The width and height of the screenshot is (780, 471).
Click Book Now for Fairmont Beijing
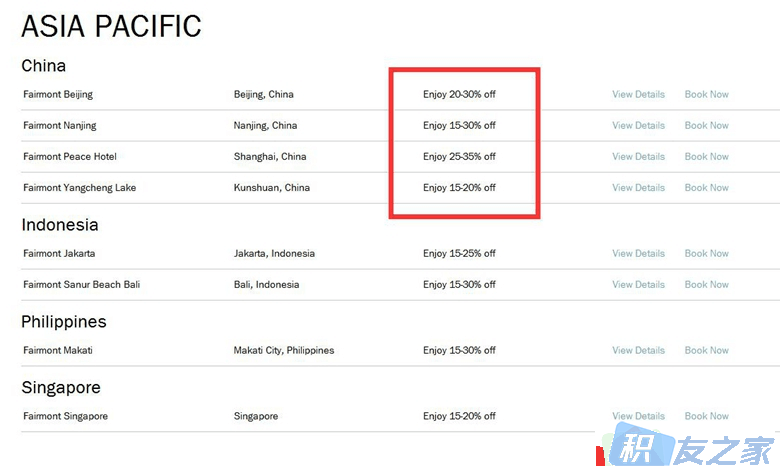pos(706,94)
